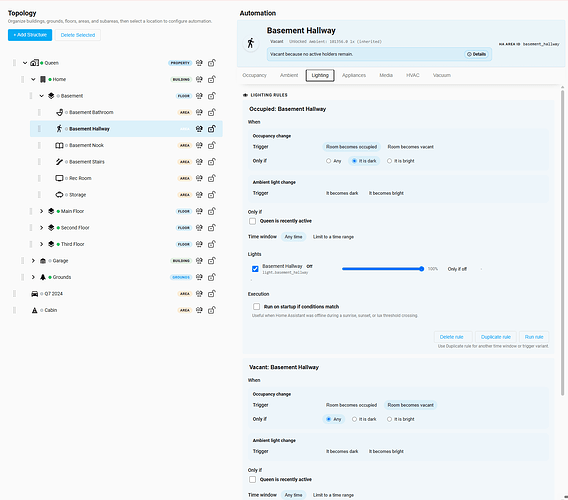Select 'It is bright' radio in Occupied rule
This screenshot has height=500, width=568.
(x=389, y=161)
